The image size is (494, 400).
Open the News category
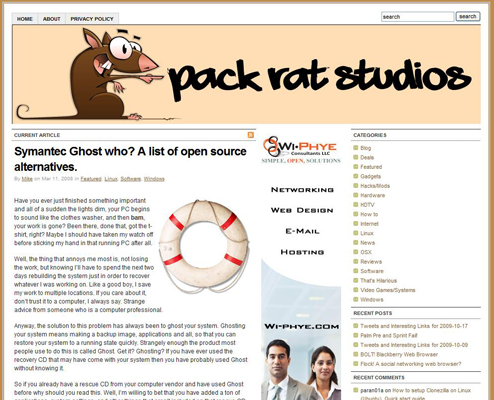(x=367, y=243)
